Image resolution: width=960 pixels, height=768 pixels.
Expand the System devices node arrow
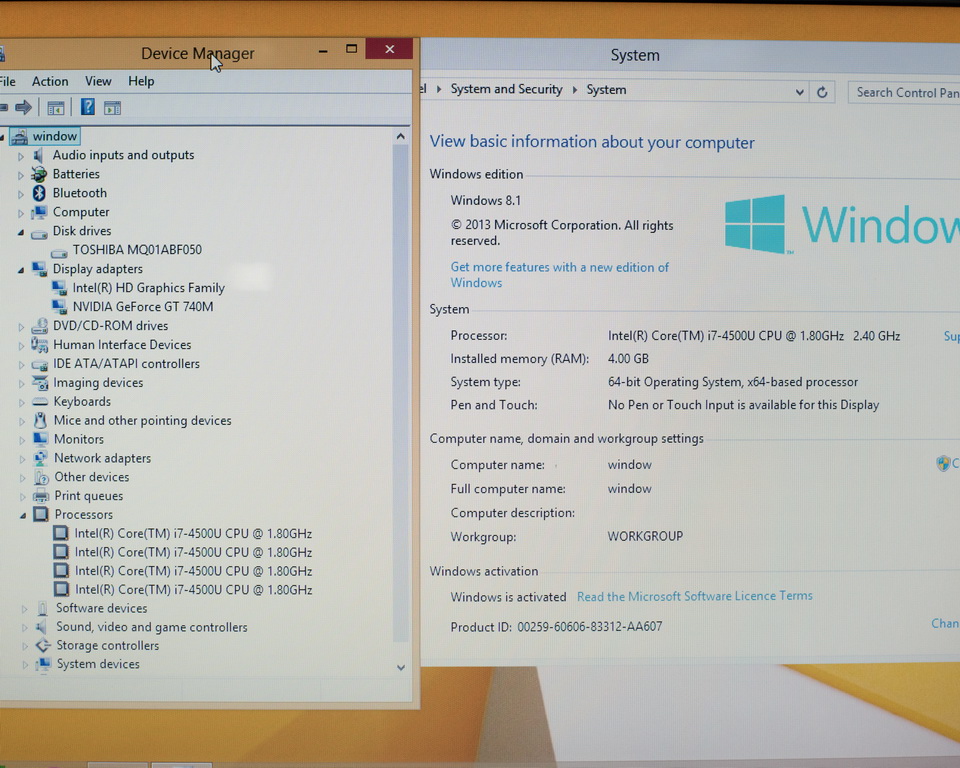pos(24,665)
